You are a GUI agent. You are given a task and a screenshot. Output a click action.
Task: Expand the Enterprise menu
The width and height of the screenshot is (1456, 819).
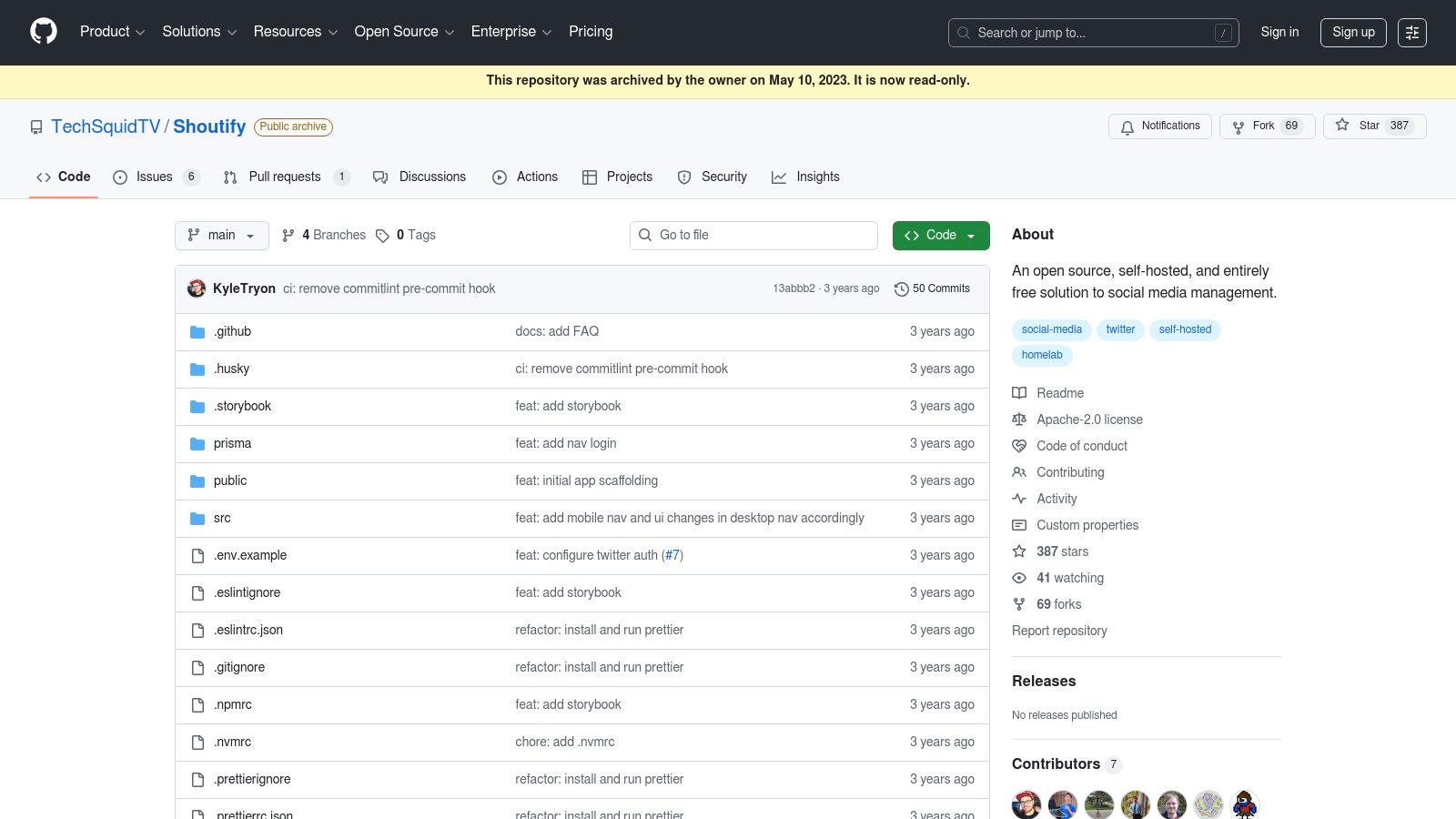click(511, 32)
